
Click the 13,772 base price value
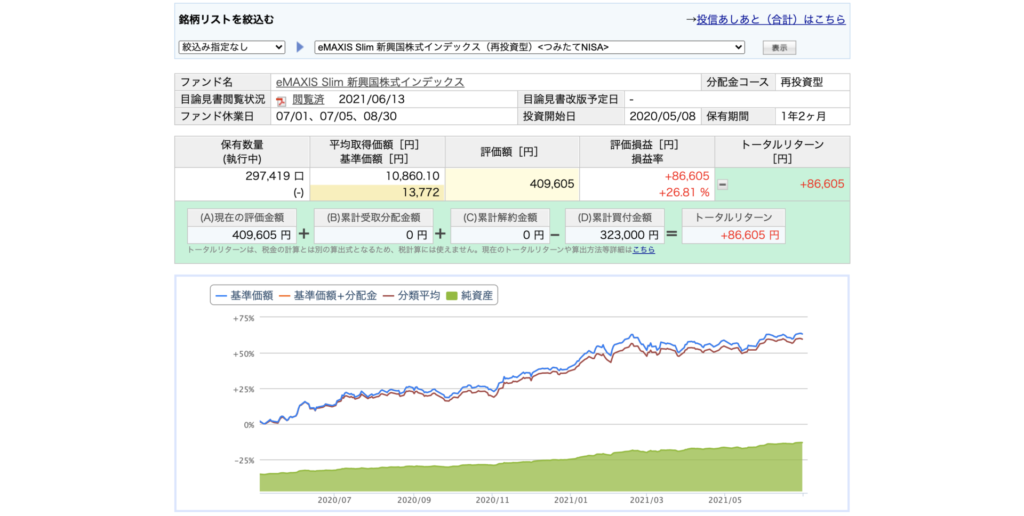(x=421, y=193)
